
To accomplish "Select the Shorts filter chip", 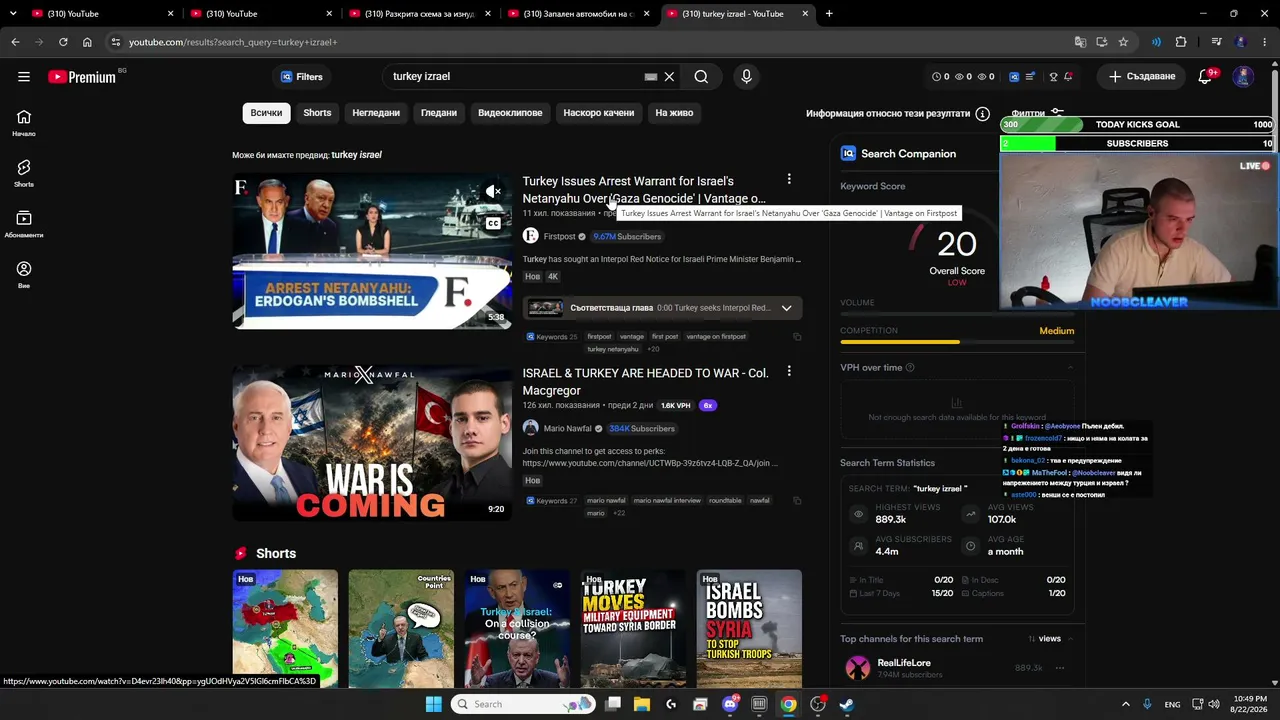I will point(317,113).
